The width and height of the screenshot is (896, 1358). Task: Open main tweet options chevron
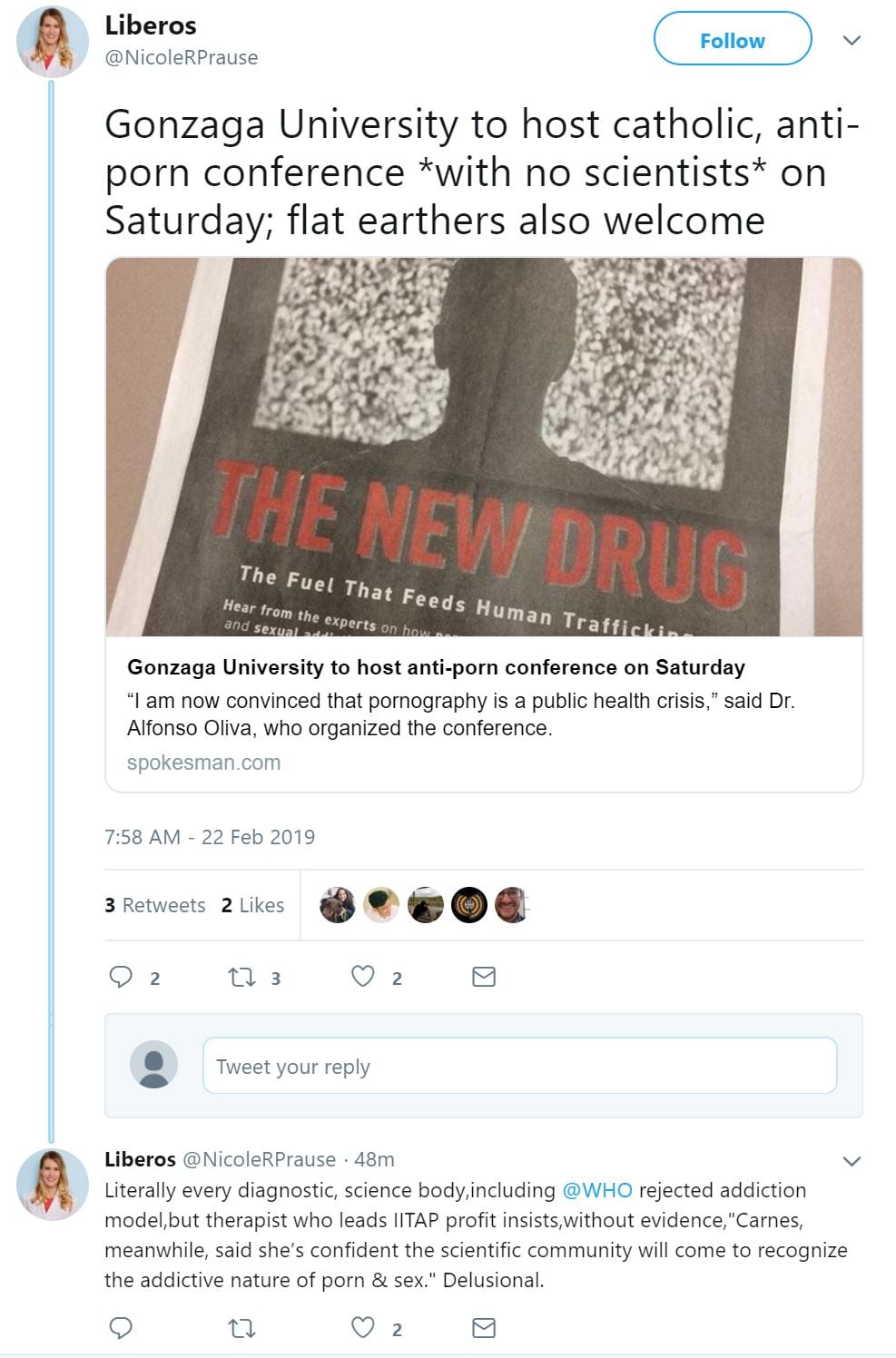pos(852,40)
